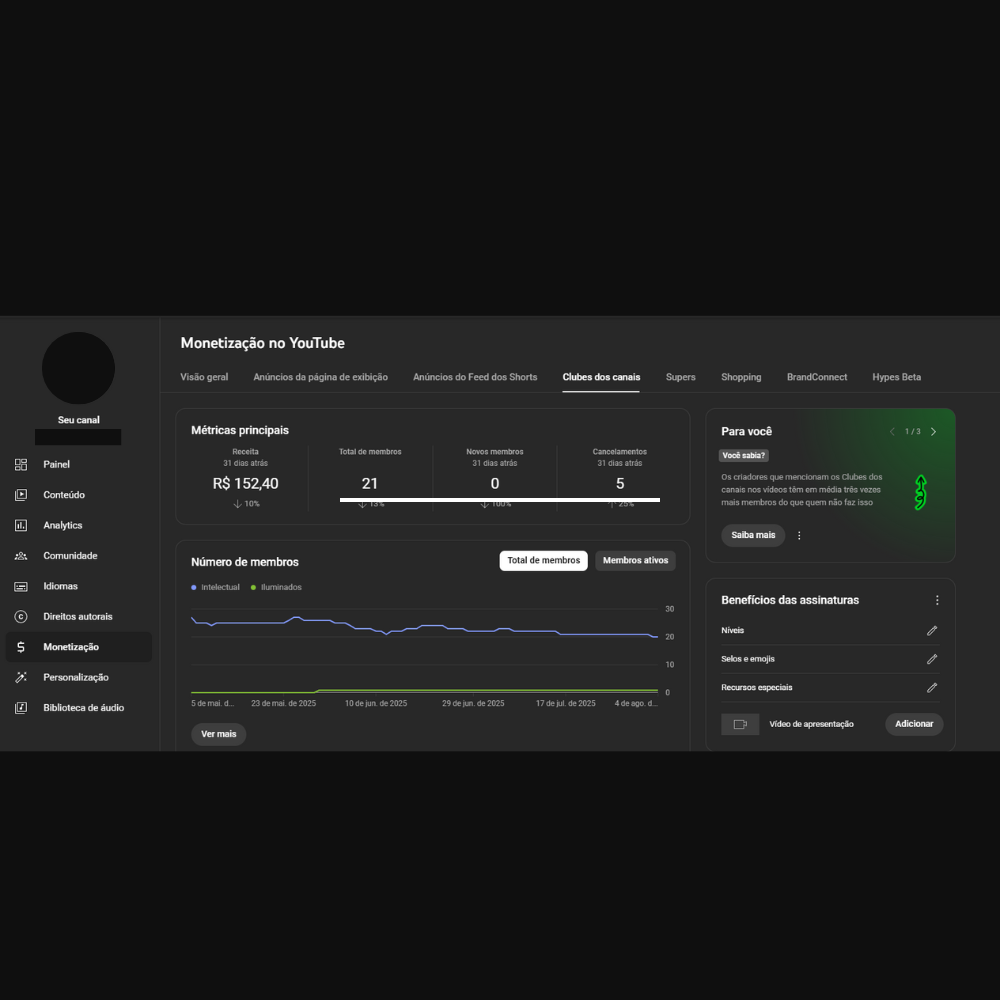Open Personalização magic wand icon
This screenshot has width=1000, height=1000.
coord(21,678)
